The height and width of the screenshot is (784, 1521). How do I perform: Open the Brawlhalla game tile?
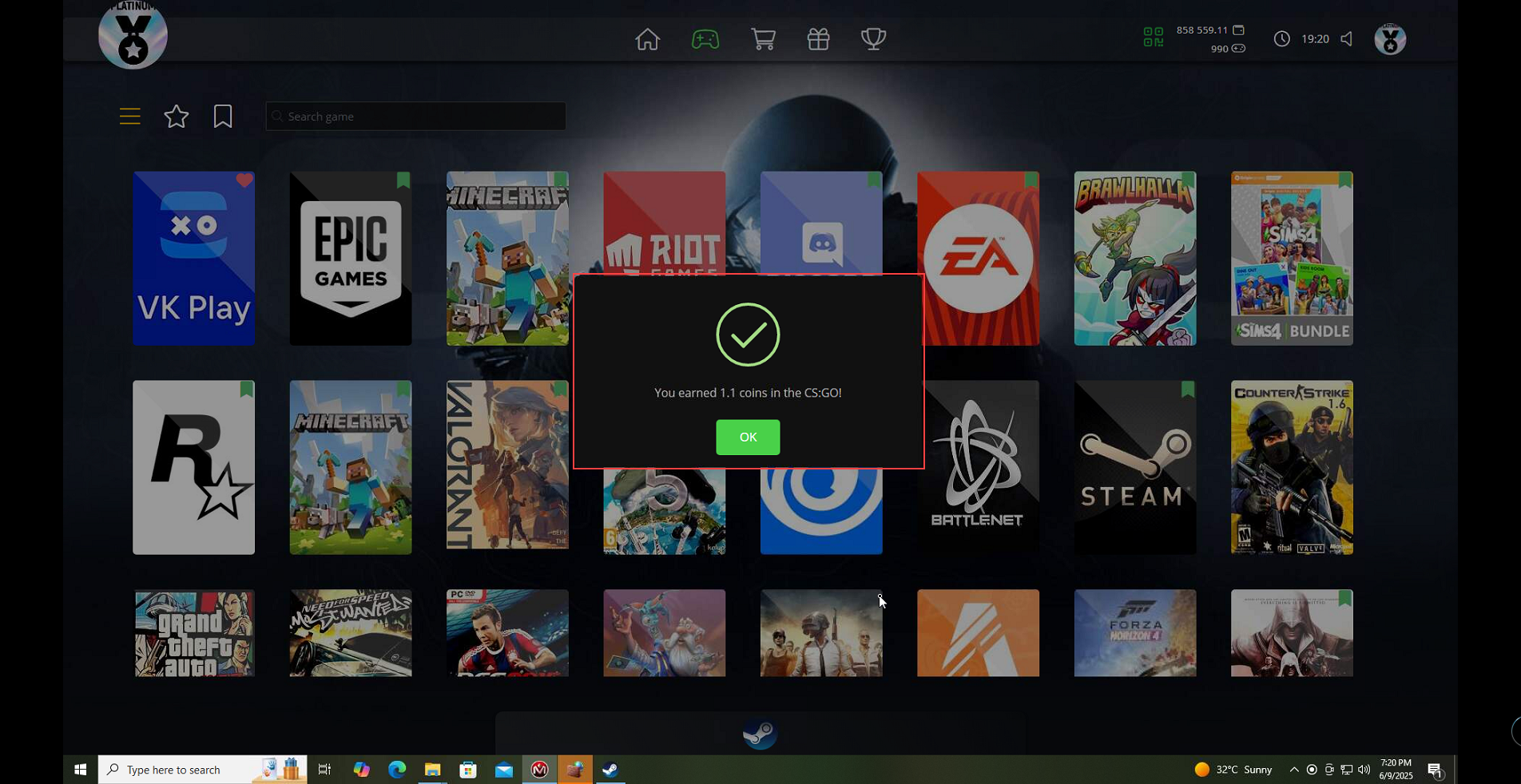point(1134,258)
